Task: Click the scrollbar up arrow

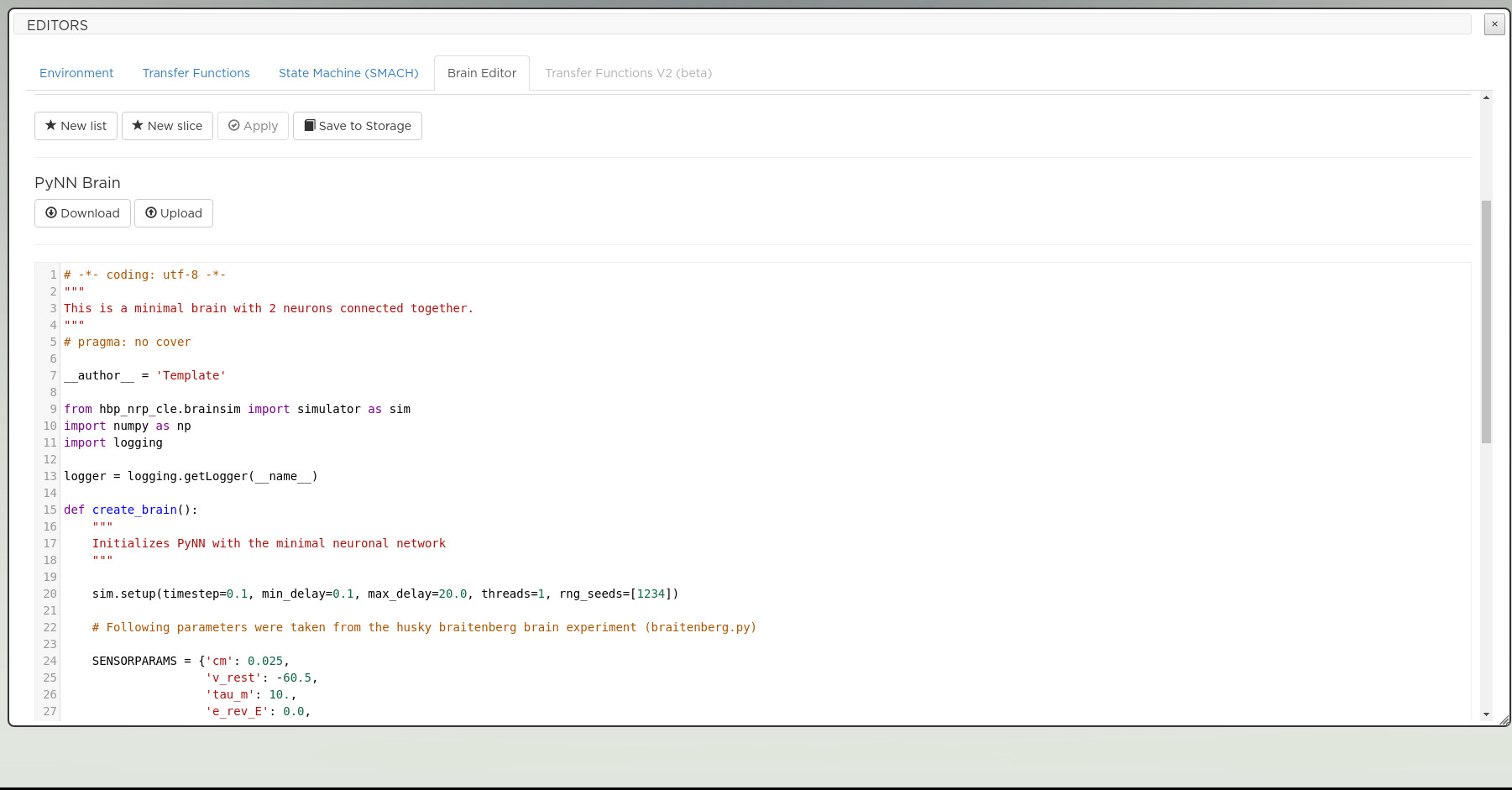Action: (x=1486, y=97)
